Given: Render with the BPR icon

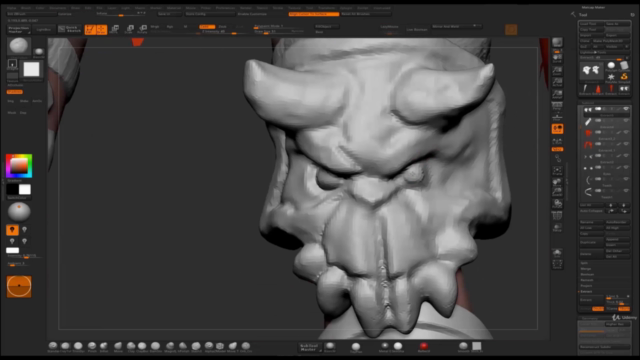Looking at the screenshot, I should 557,42.
